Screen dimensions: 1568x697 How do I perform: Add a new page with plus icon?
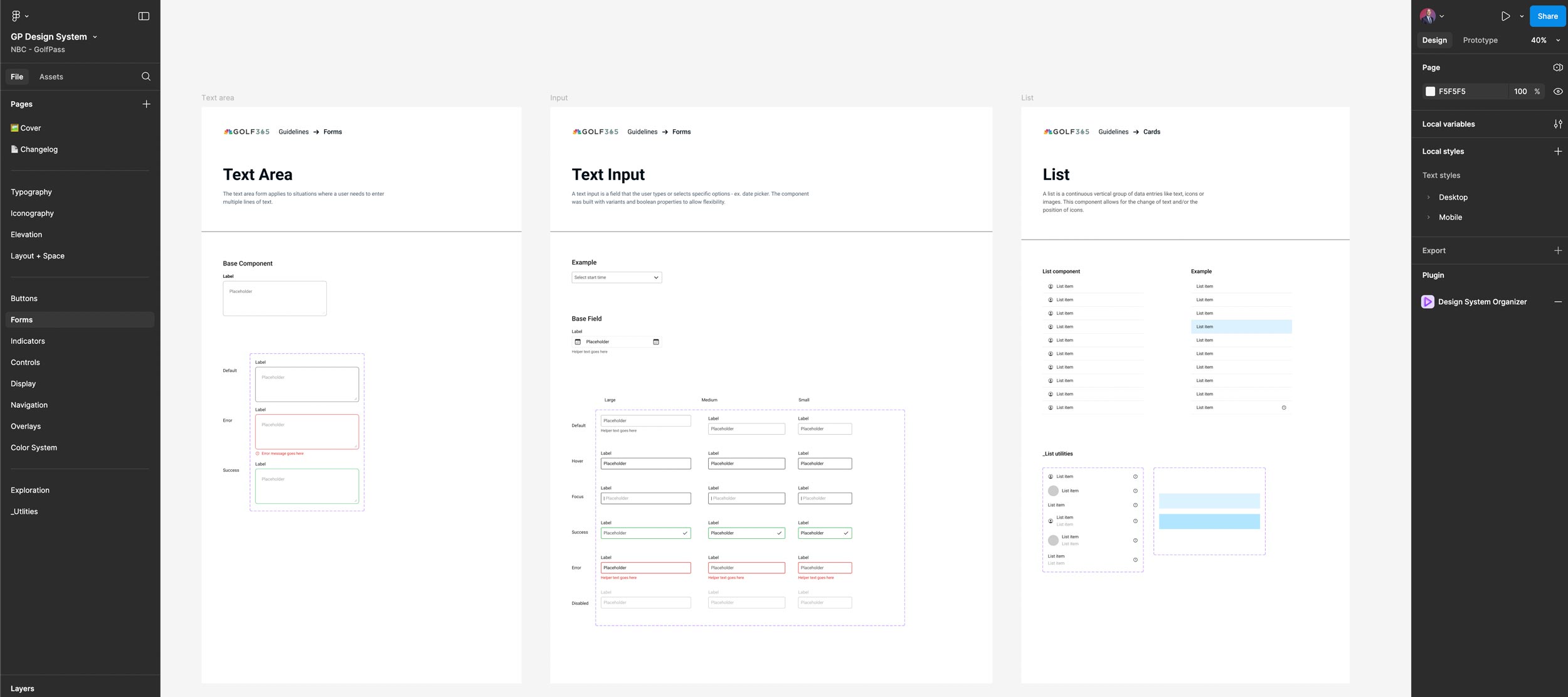point(146,104)
